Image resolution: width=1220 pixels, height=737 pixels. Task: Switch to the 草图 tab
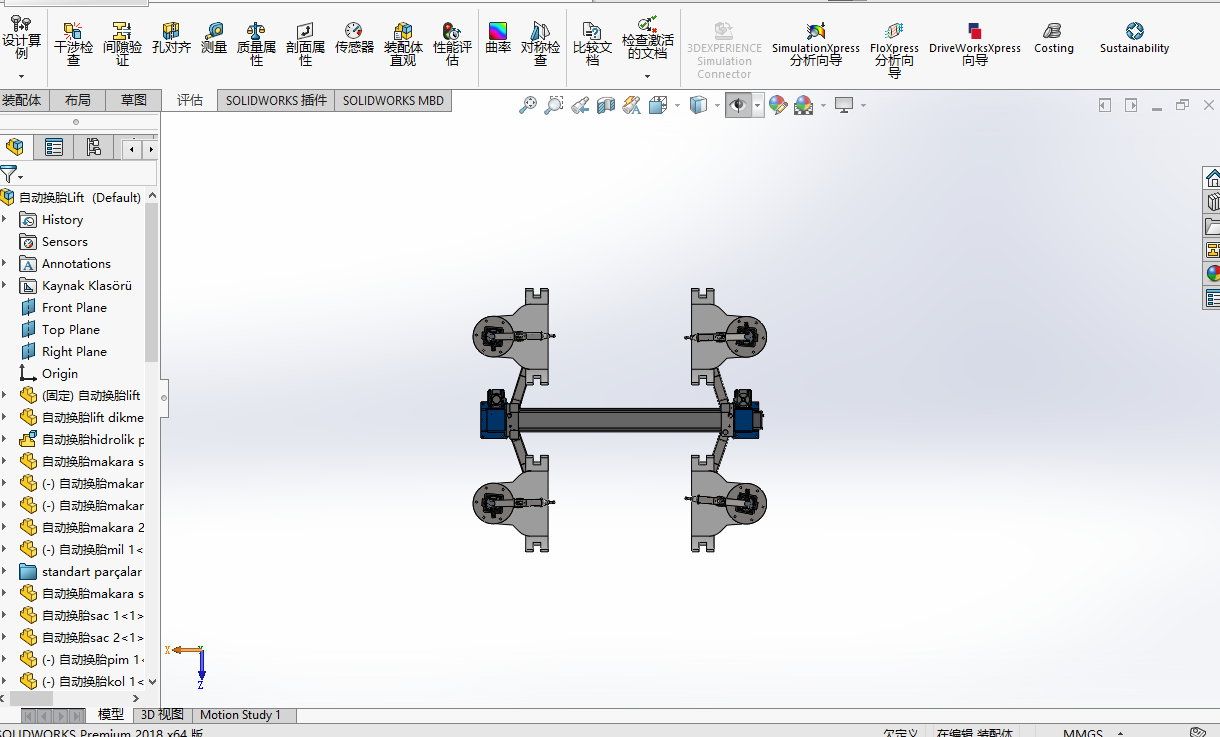[133, 100]
